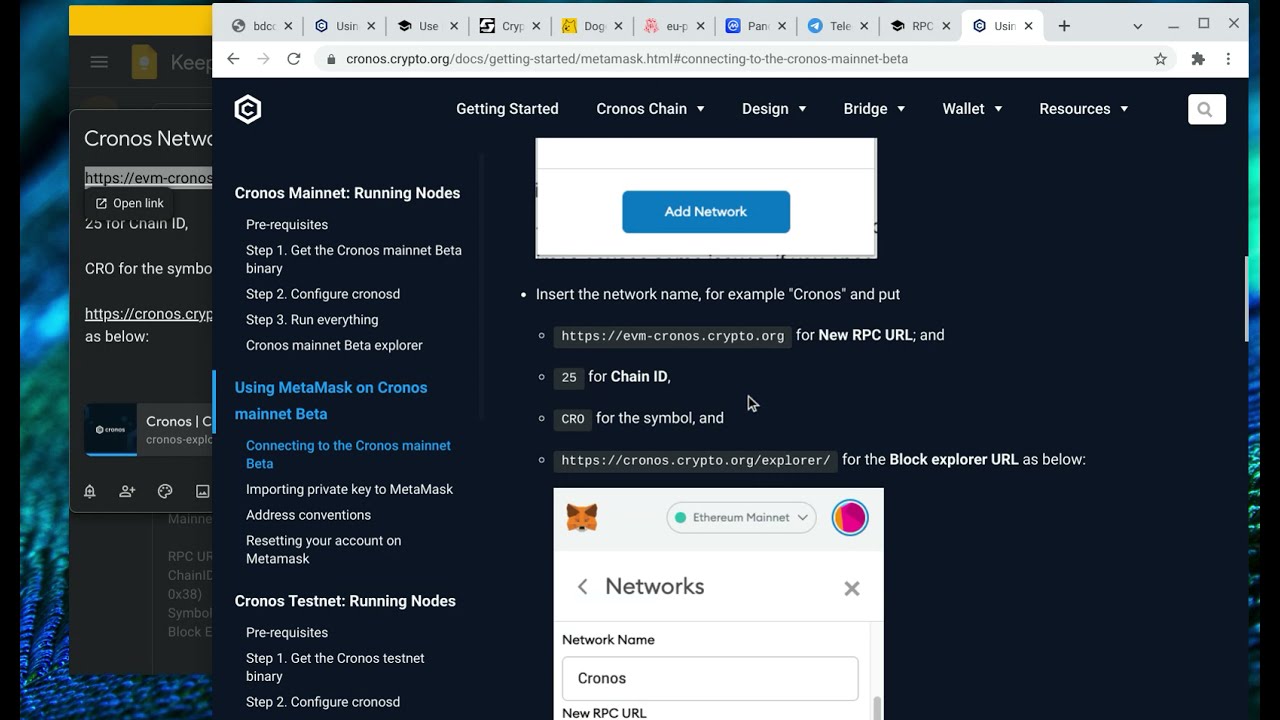Click the Networks back chevron
1280x720 pixels.
(582, 587)
